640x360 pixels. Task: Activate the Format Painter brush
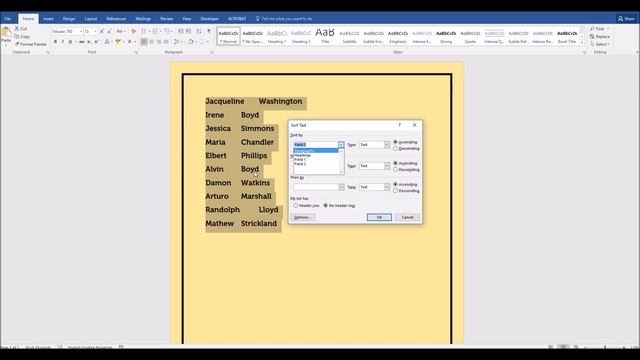[x=17, y=44]
